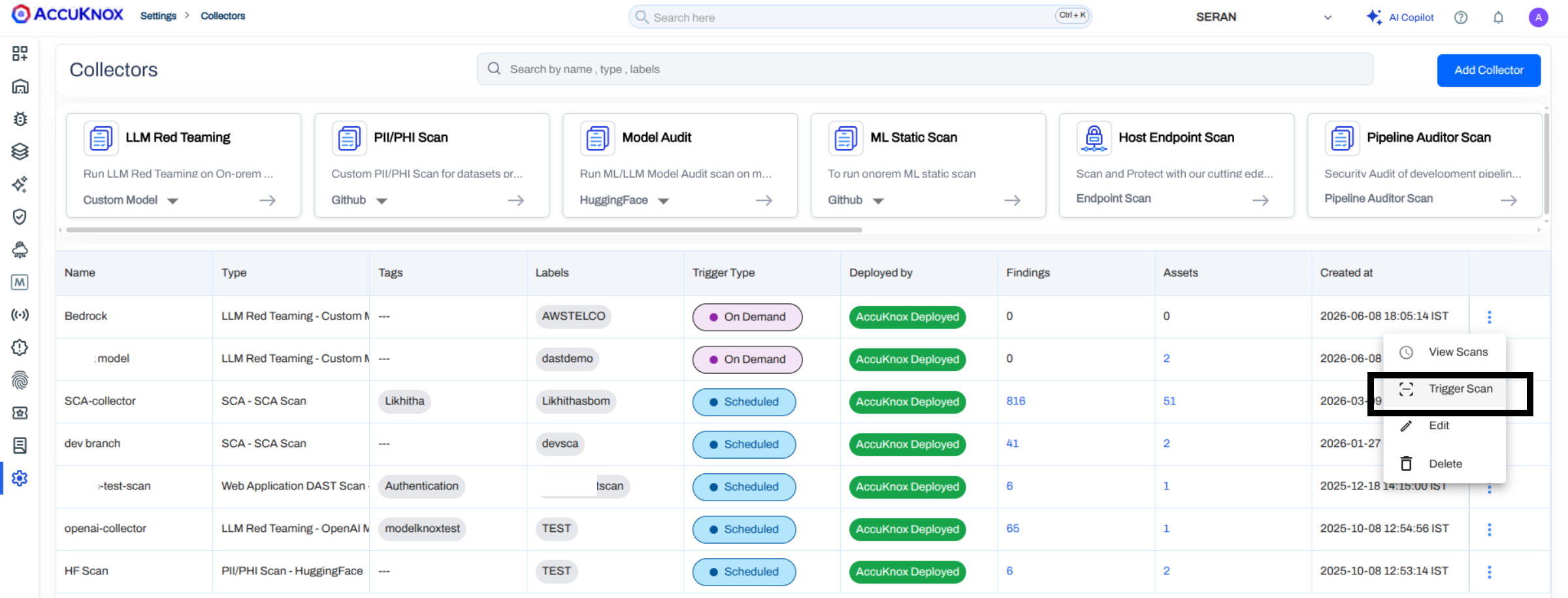Open the fingerprint icon in sidebar
This screenshot has height=598, width=1568.
click(20, 380)
